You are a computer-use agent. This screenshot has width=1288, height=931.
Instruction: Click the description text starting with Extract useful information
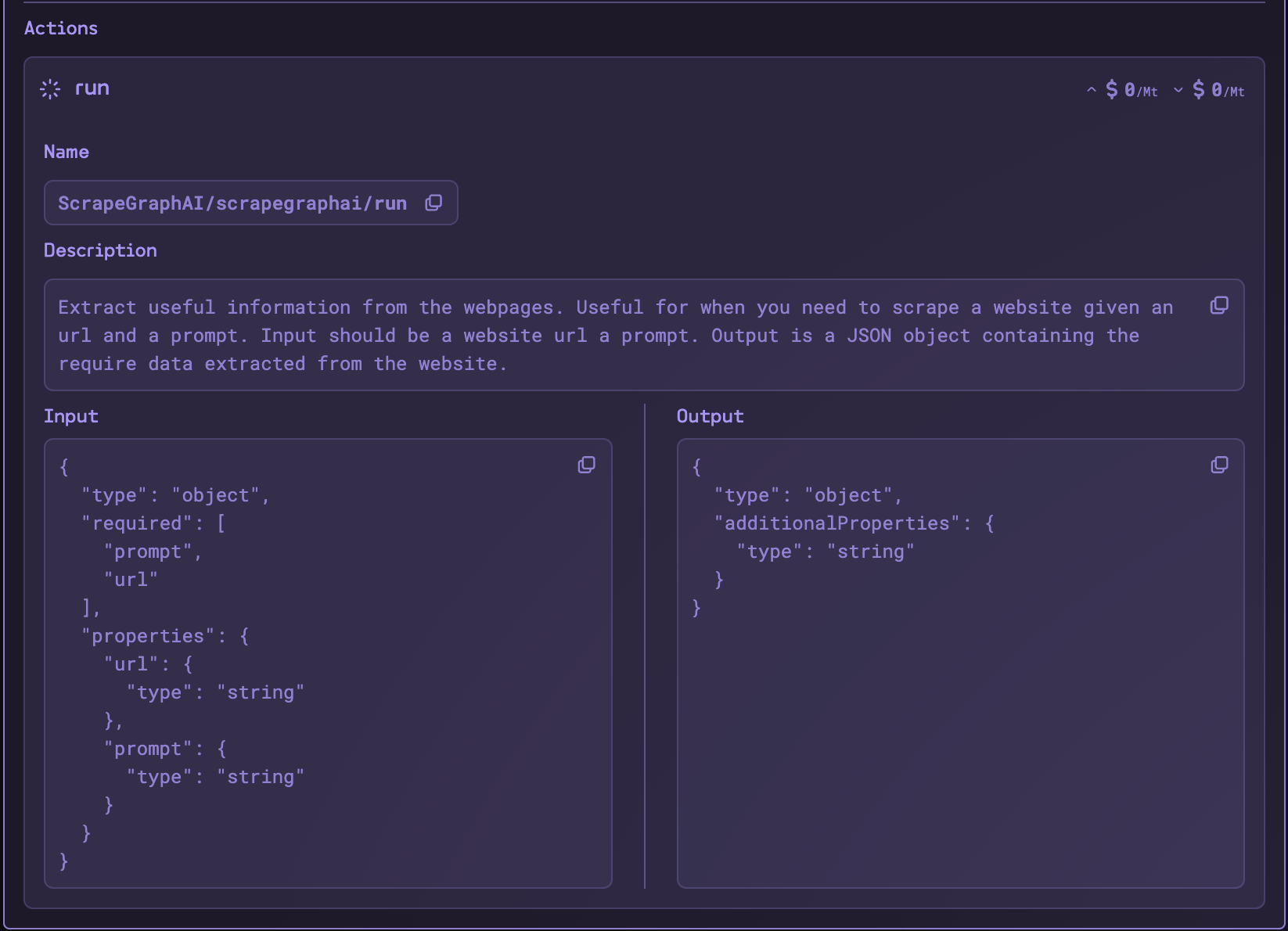point(616,336)
